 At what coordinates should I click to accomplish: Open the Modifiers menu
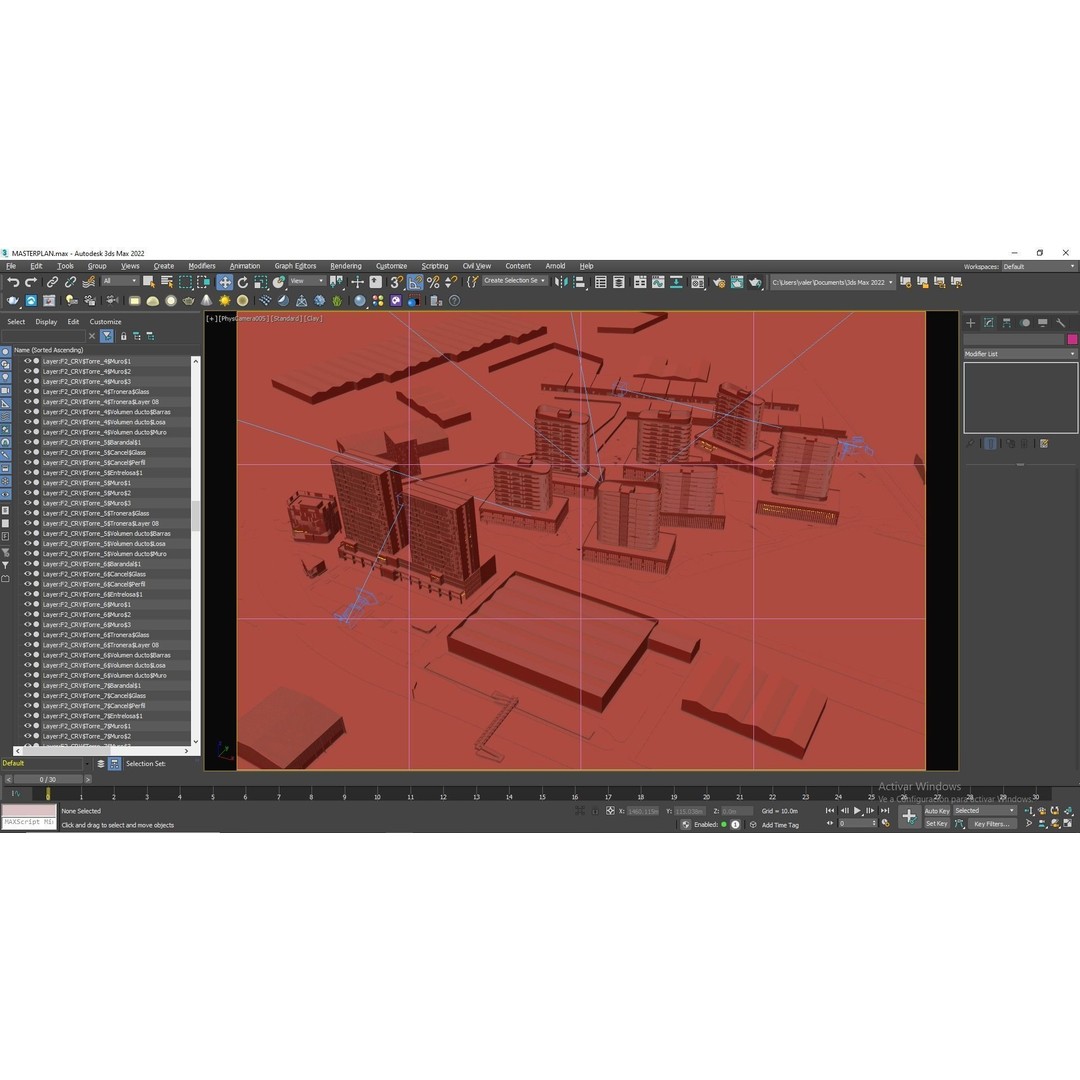pos(202,266)
